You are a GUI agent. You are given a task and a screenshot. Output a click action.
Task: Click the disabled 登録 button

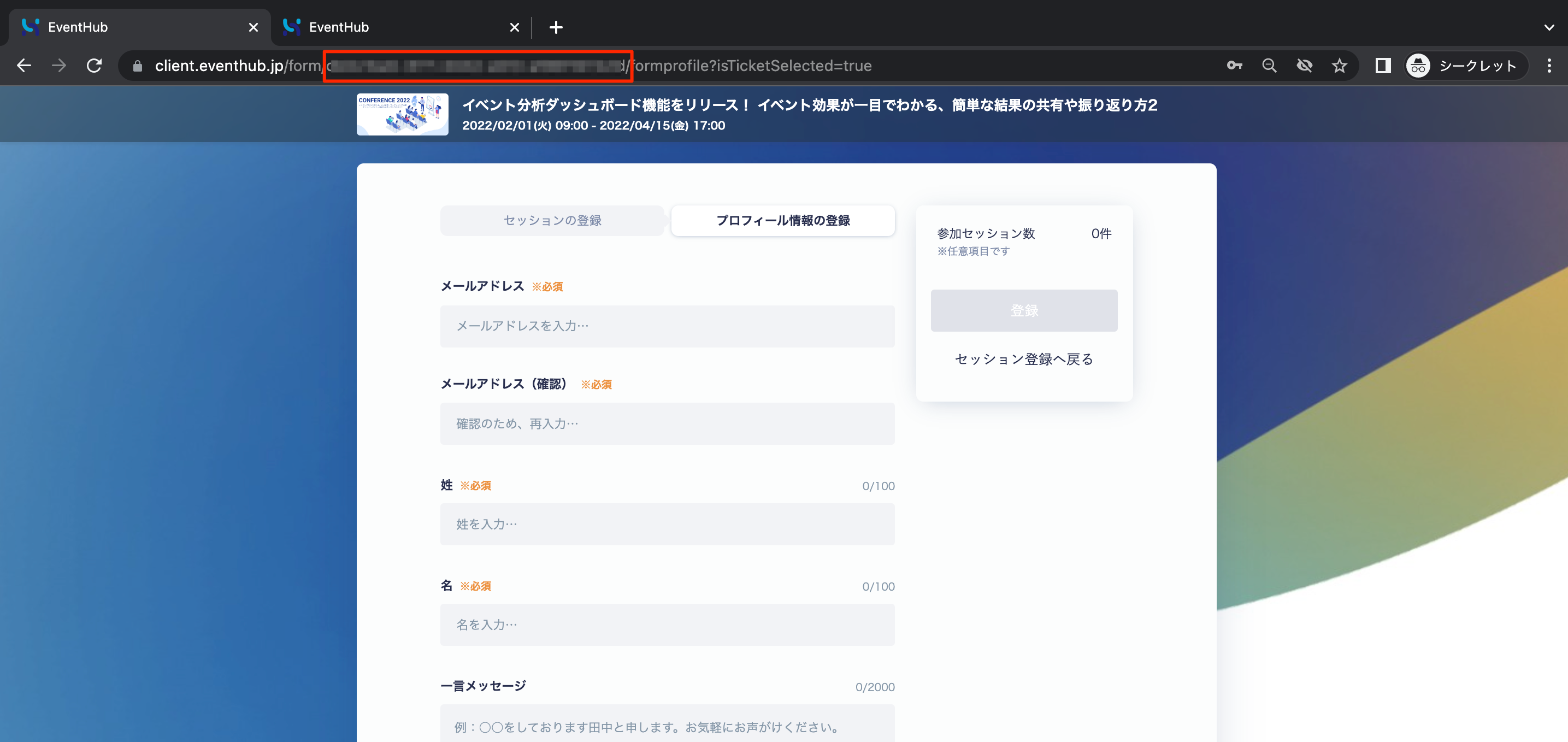1024,310
